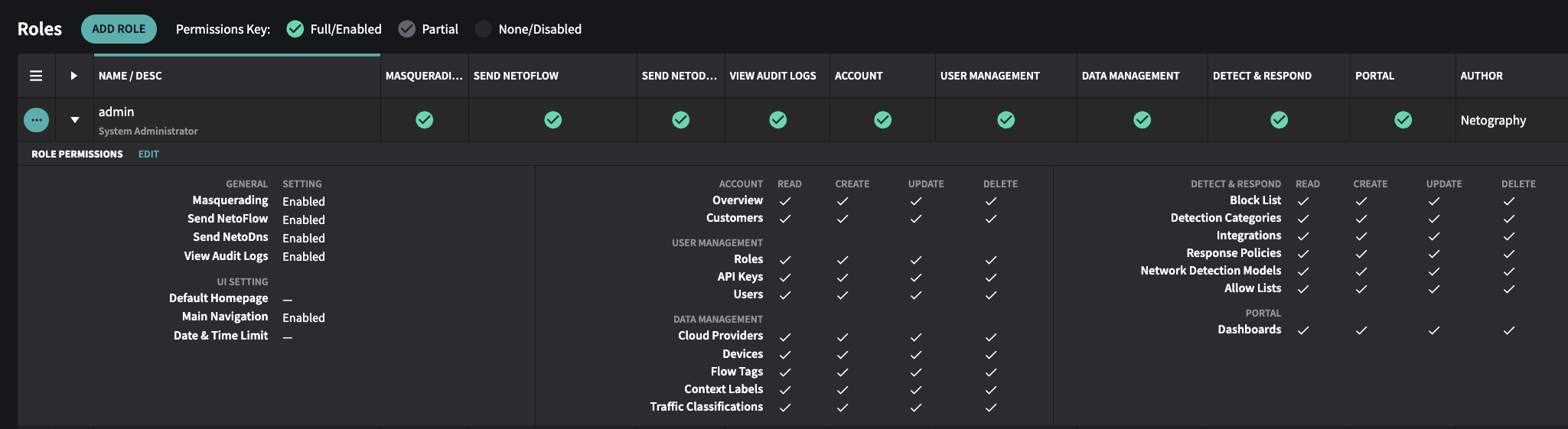The height and width of the screenshot is (429, 1568).
Task: Click the View Audit Logs column header
Action: (x=773, y=76)
